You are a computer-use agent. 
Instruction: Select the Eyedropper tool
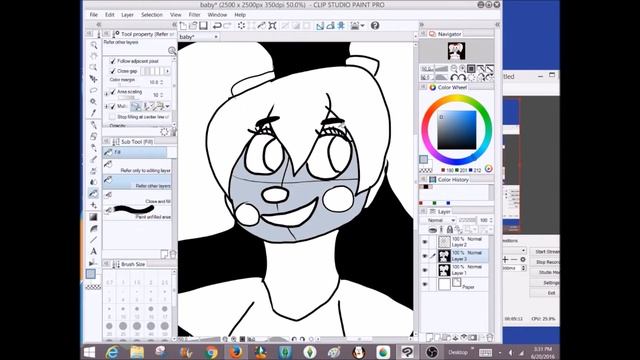93,113
